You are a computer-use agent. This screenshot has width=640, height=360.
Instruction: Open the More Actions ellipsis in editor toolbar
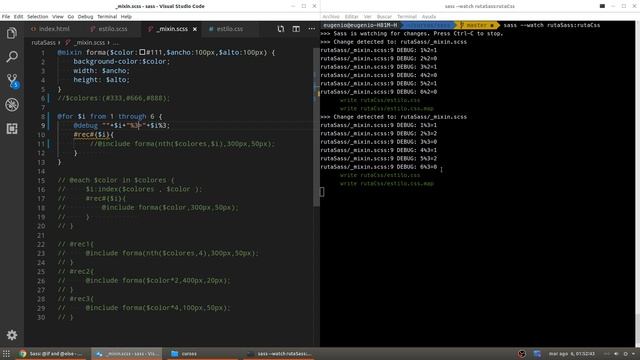tap(311, 29)
